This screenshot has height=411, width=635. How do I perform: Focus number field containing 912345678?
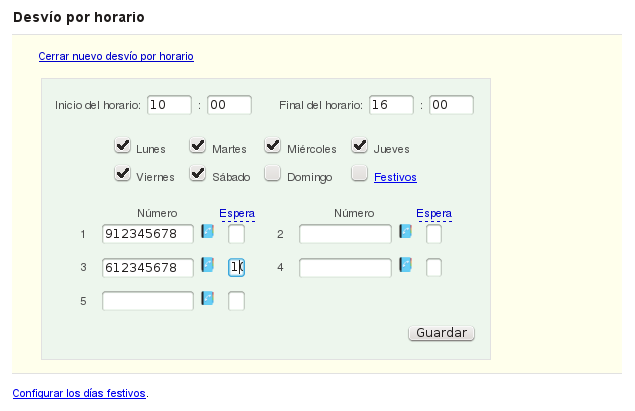[x=148, y=234]
